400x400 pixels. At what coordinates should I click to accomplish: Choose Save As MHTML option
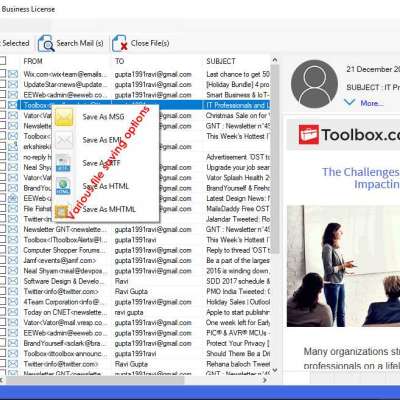click(x=109, y=209)
